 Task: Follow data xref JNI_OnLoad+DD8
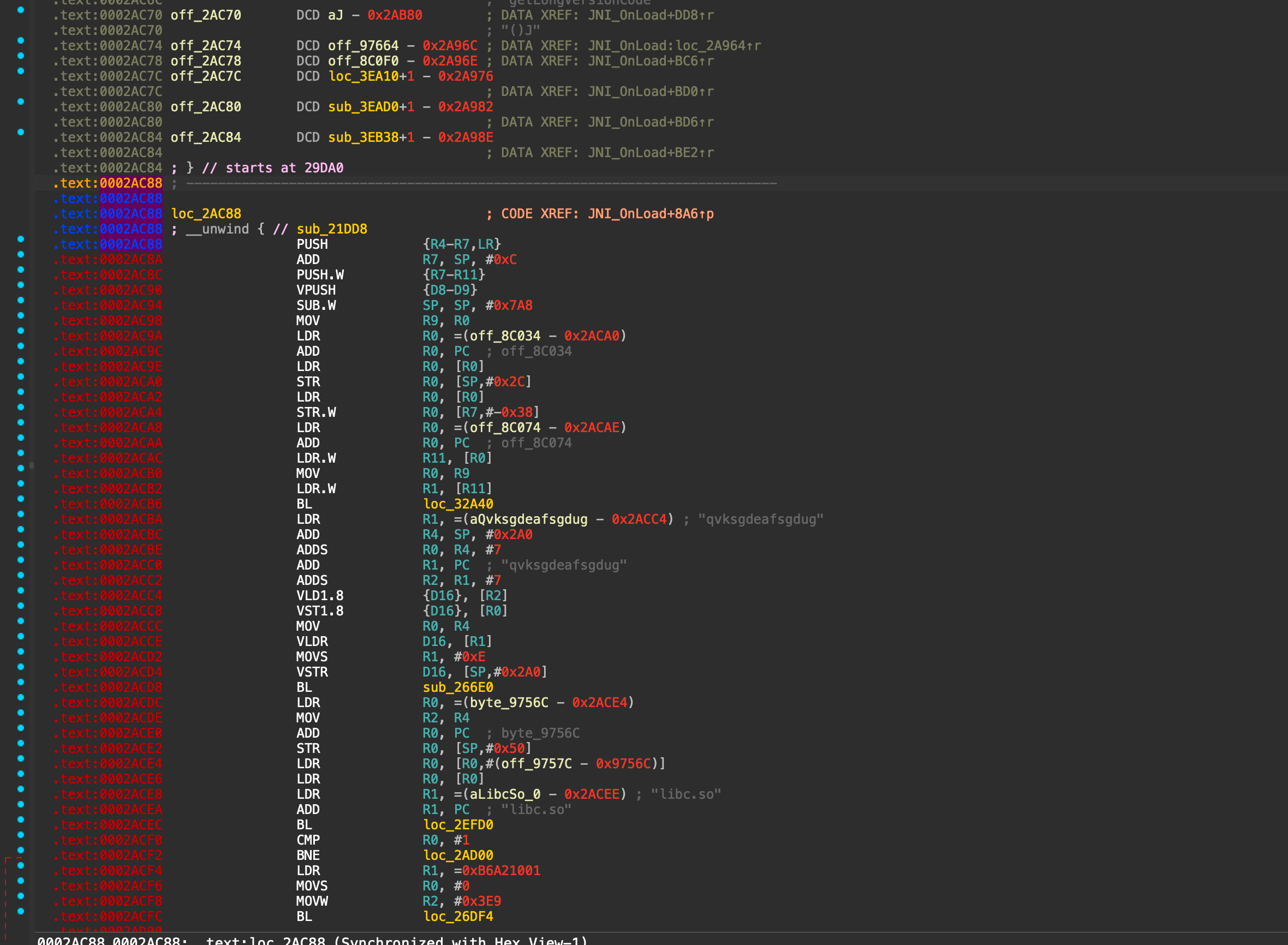point(651,15)
